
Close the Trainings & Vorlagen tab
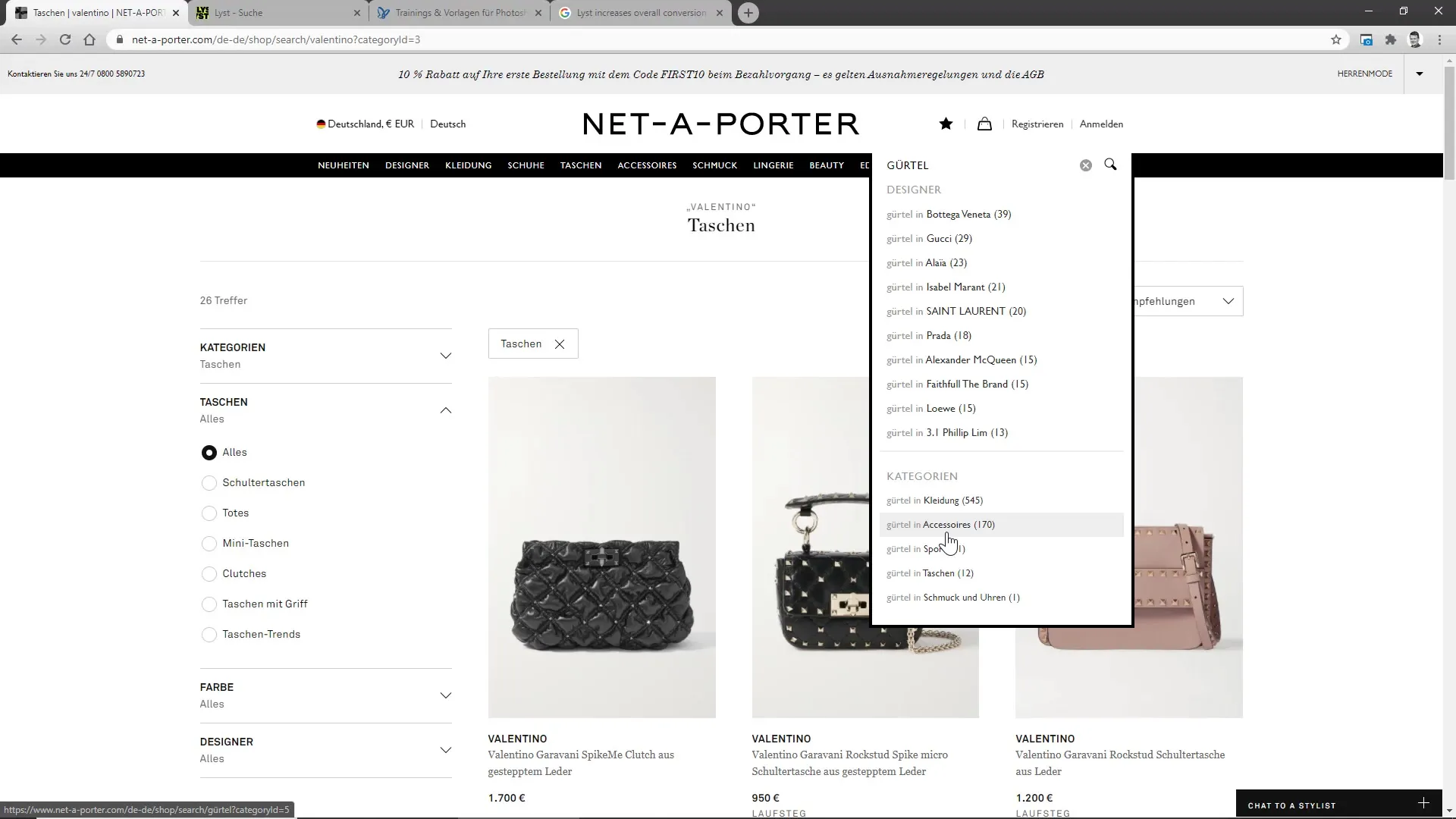538,13
